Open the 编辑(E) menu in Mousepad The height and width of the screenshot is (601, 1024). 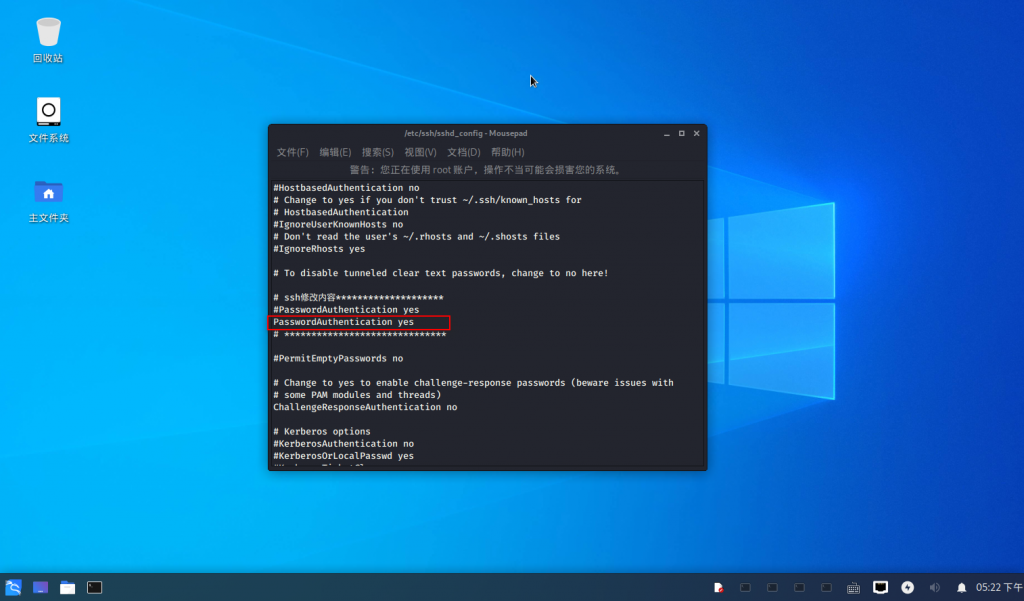[x=335, y=152]
